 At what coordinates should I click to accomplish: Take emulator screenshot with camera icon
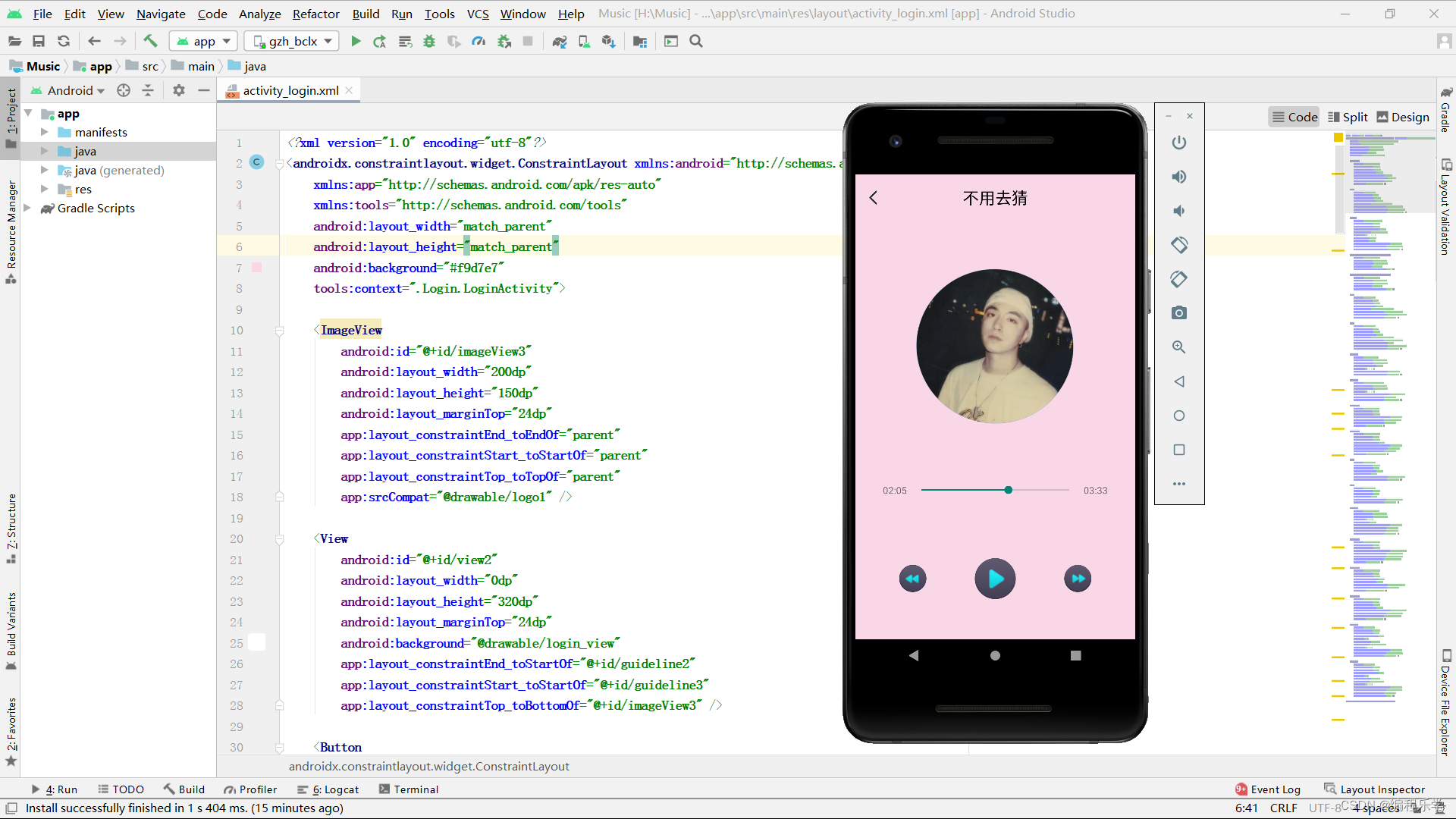[x=1178, y=313]
